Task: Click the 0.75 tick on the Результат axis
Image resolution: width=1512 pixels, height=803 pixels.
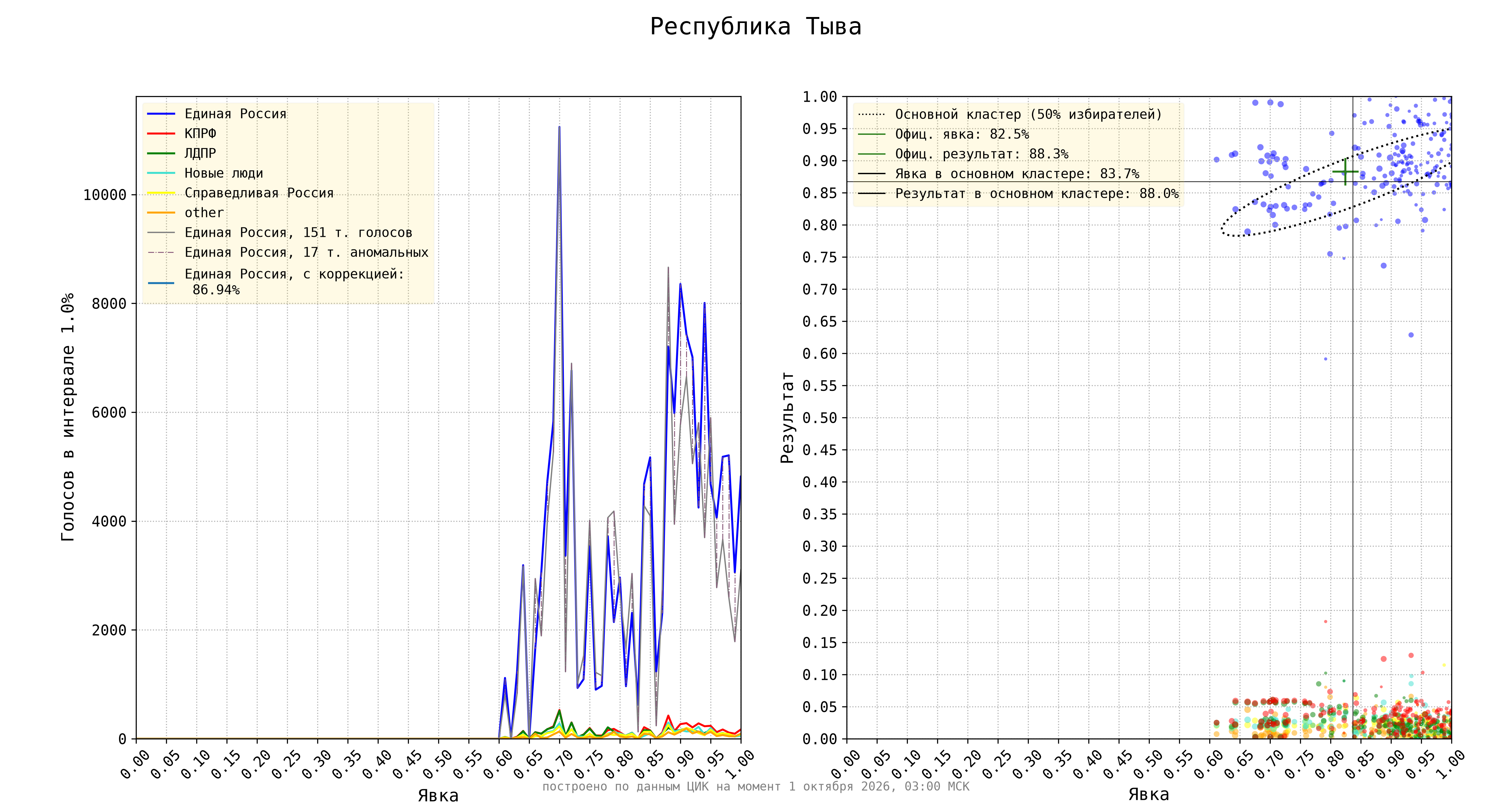Action: 820,258
